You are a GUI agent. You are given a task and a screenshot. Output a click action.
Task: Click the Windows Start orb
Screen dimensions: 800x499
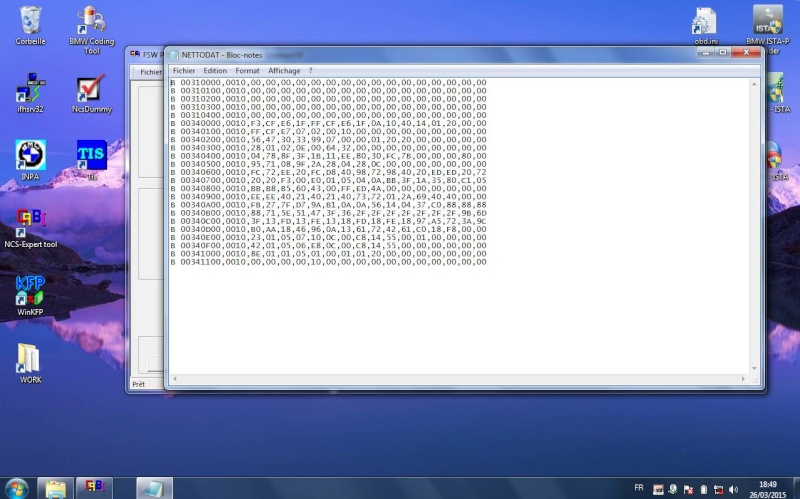click(x=17, y=488)
